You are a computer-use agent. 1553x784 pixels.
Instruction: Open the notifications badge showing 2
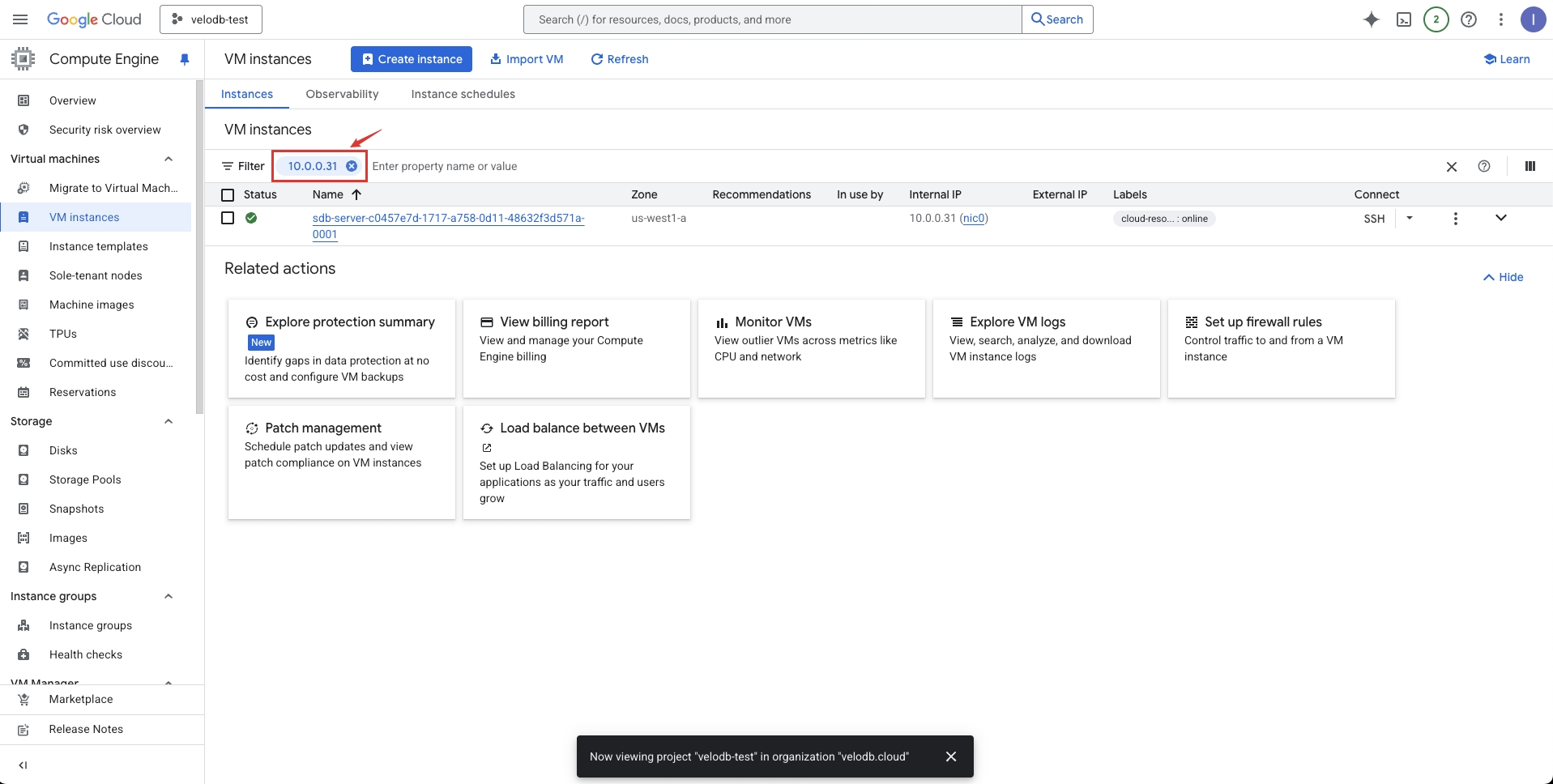[x=1436, y=19]
